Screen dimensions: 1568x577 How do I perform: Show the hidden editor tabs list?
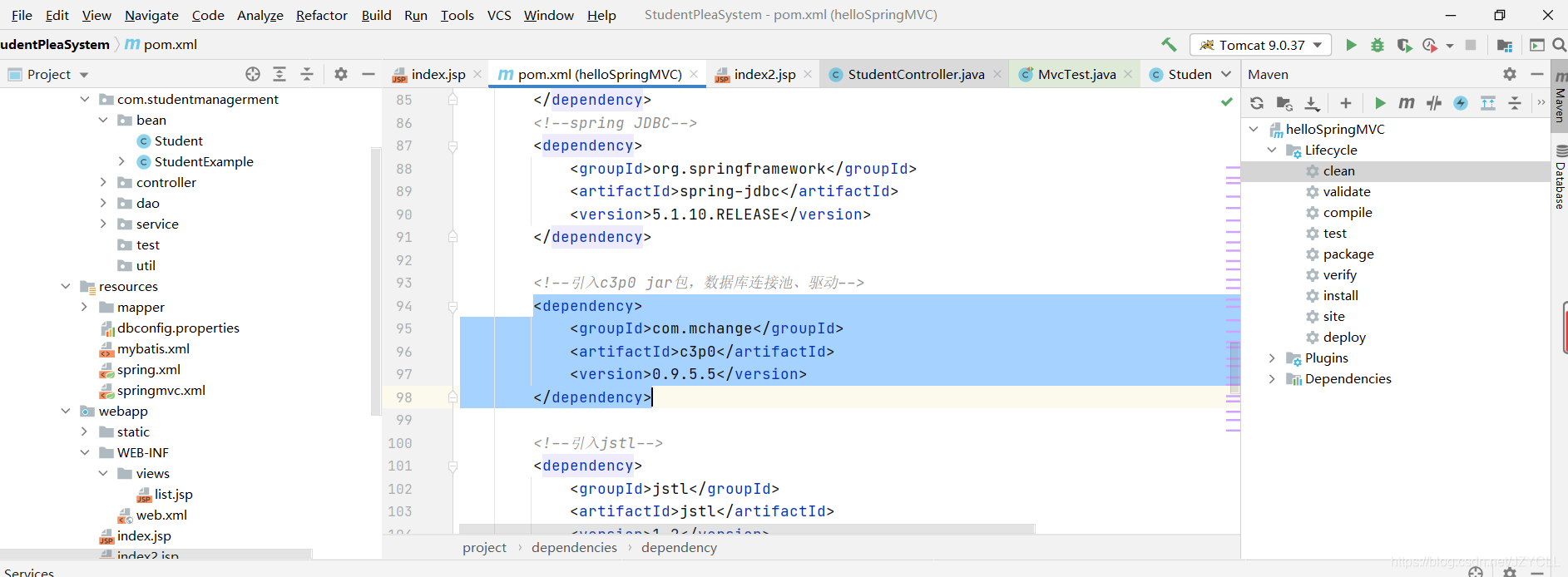(1226, 74)
